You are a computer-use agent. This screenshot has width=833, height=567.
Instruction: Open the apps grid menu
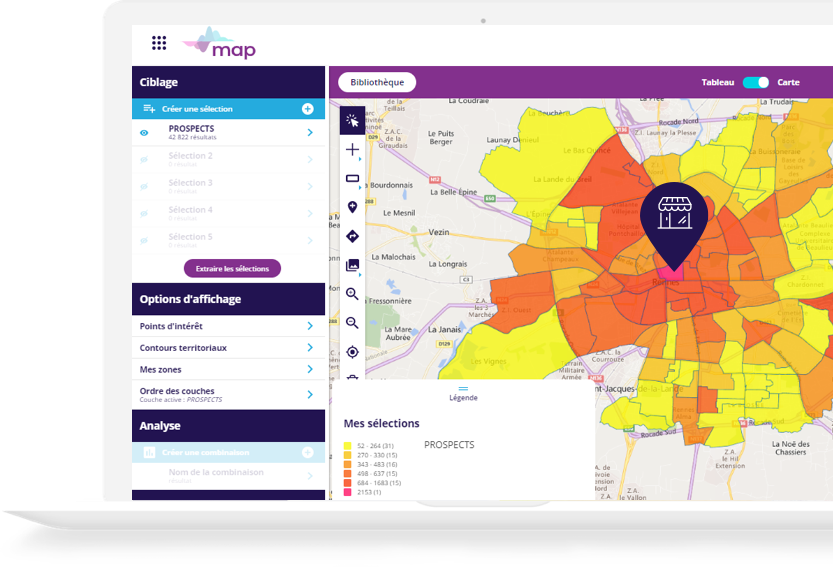[159, 42]
